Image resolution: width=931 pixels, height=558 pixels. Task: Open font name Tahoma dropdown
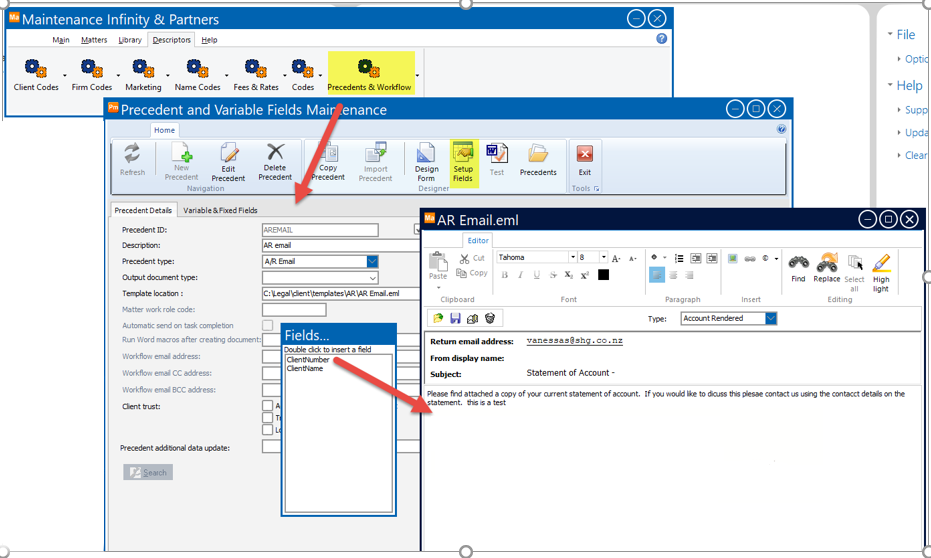572,257
